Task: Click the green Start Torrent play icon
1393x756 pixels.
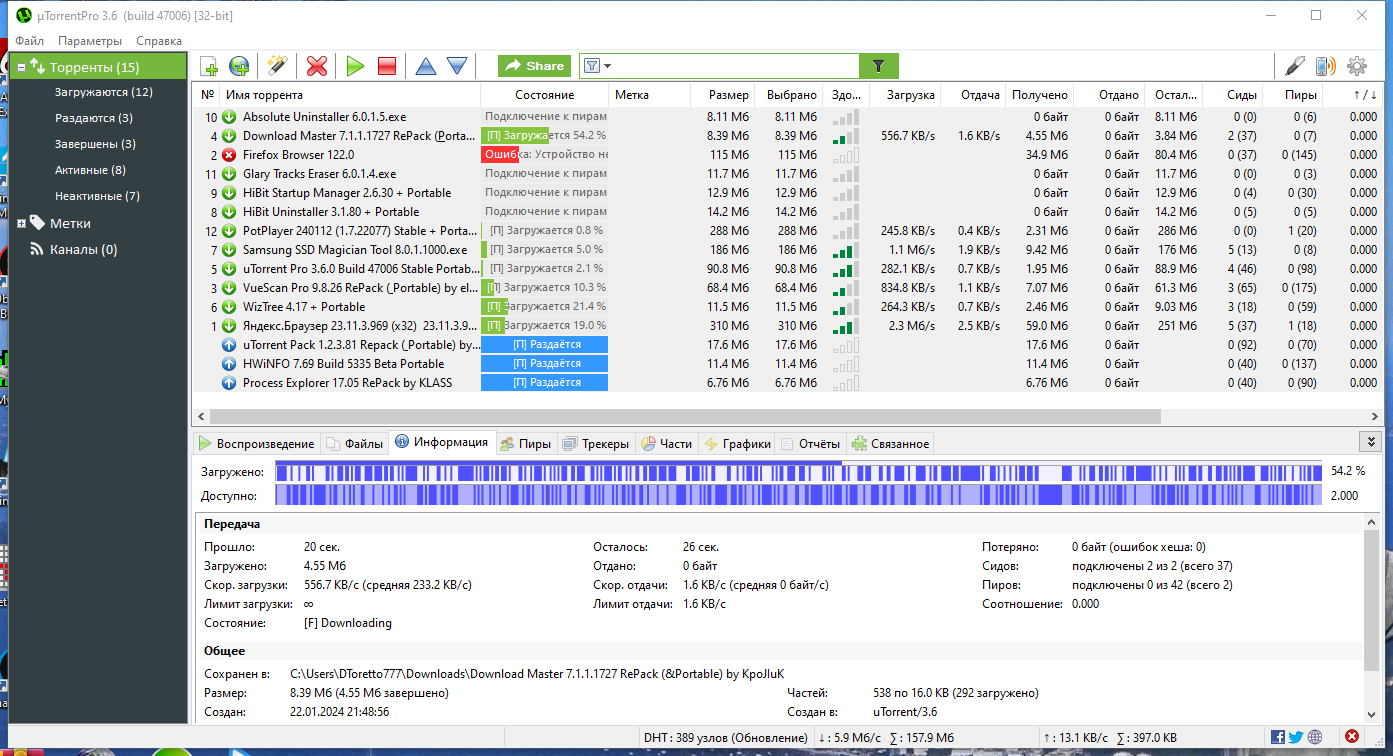Action: coord(355,66)
